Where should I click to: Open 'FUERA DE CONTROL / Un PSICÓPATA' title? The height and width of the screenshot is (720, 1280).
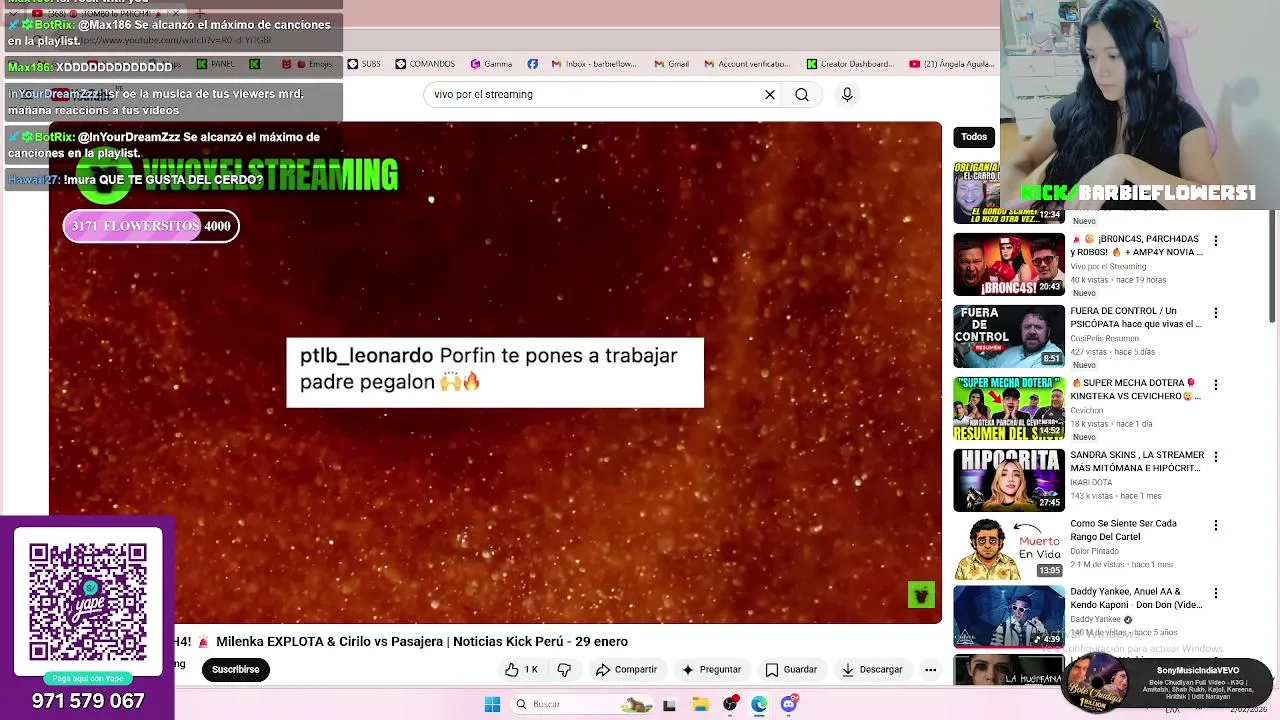pos(1136,318)
